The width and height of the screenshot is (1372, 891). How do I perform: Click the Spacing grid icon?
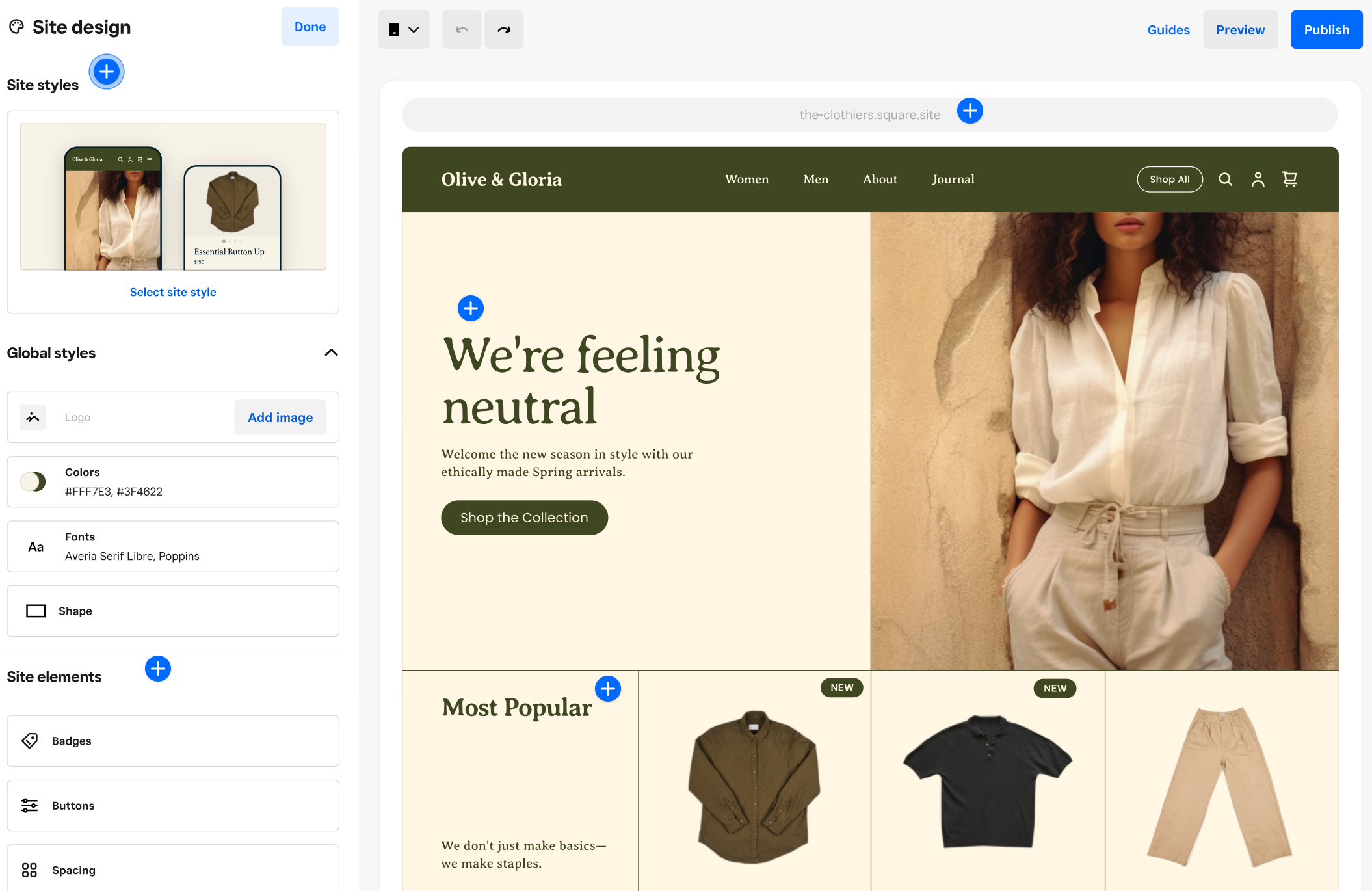31,870
